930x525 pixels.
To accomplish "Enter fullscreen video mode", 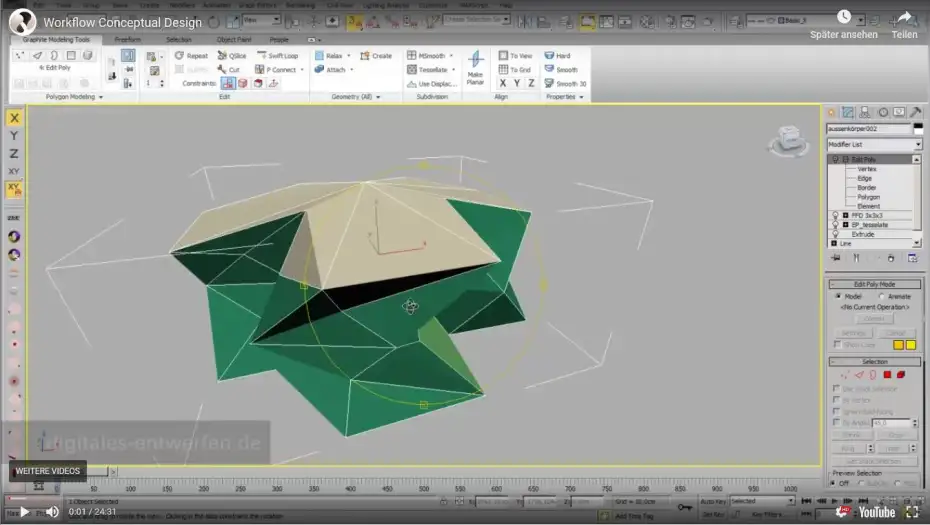I will tap(912, 511).
